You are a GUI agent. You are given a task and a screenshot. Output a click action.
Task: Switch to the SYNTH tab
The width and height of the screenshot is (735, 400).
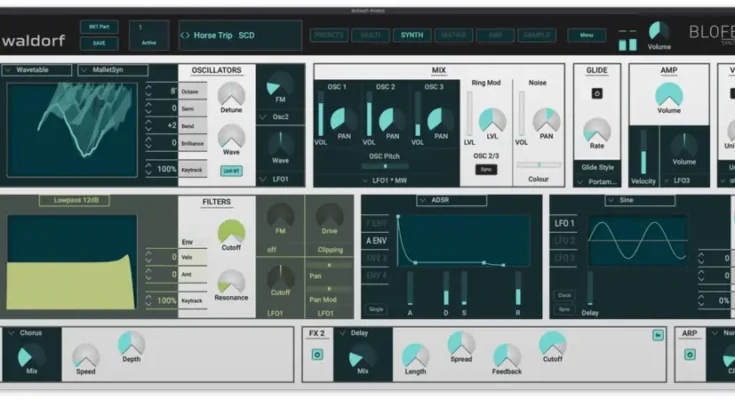(411, 35)
